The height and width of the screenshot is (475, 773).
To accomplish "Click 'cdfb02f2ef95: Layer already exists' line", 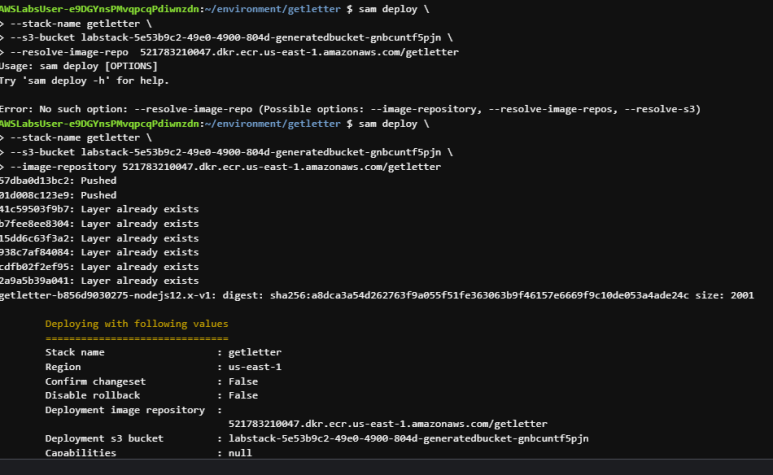I will 99,267.
